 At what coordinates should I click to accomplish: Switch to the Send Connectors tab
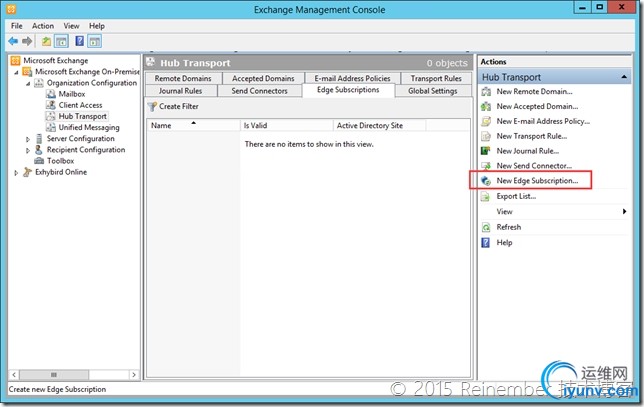pos(259,91)
